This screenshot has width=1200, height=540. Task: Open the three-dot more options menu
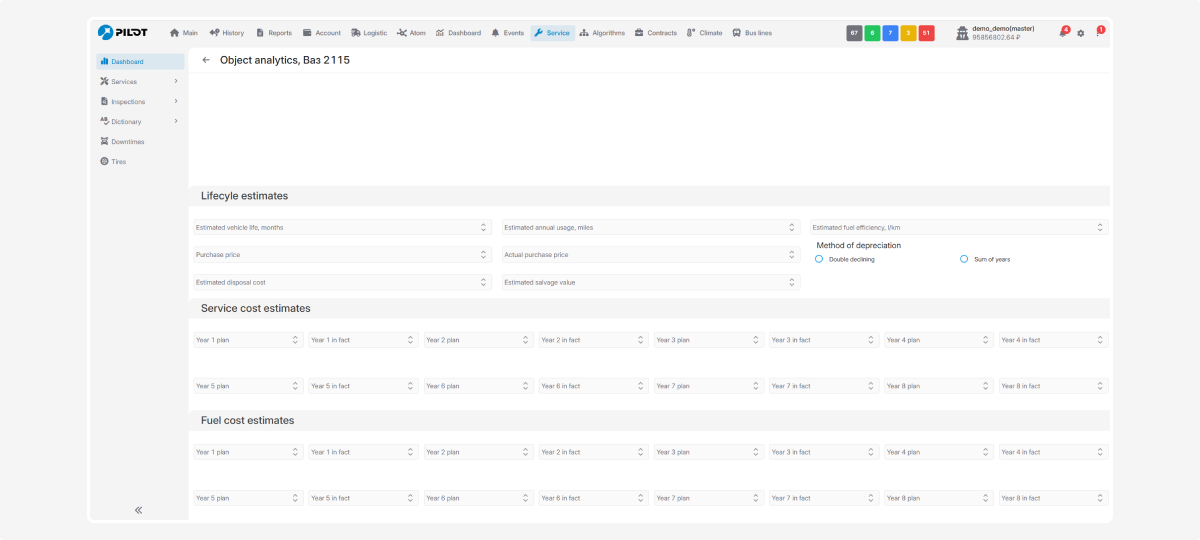[x=1097, y=33]
